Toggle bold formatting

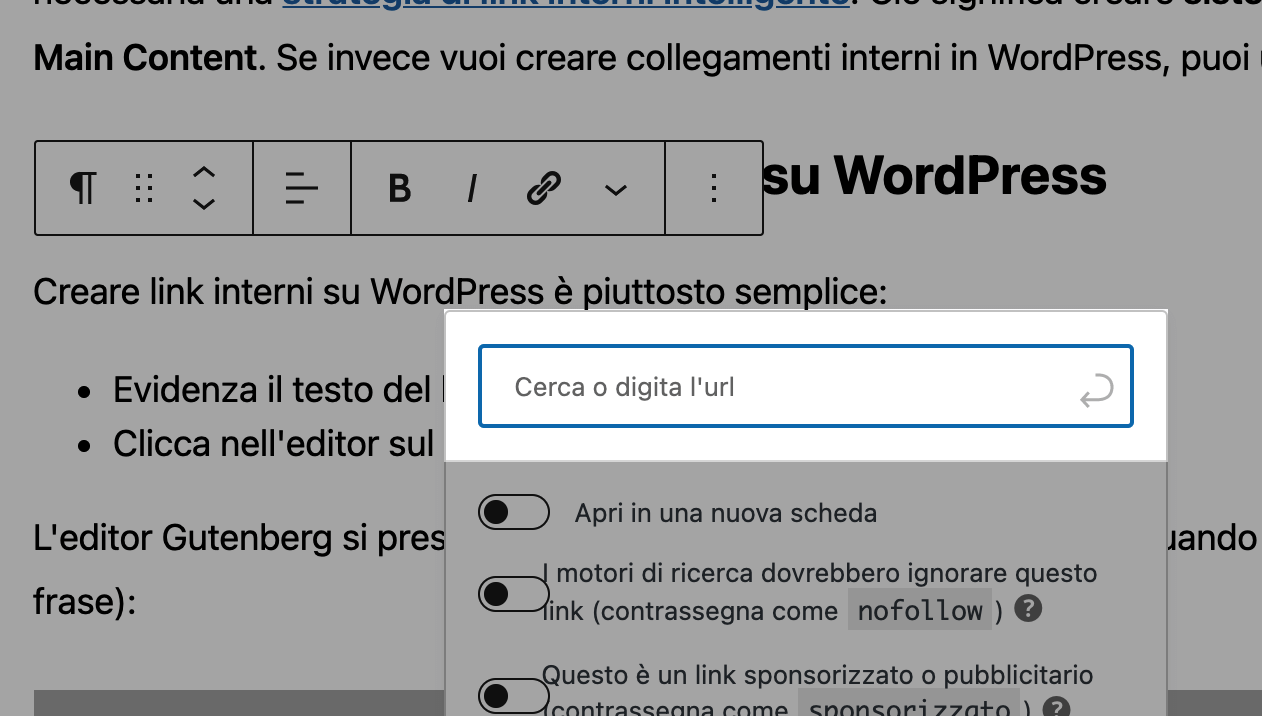pos(400,188)
